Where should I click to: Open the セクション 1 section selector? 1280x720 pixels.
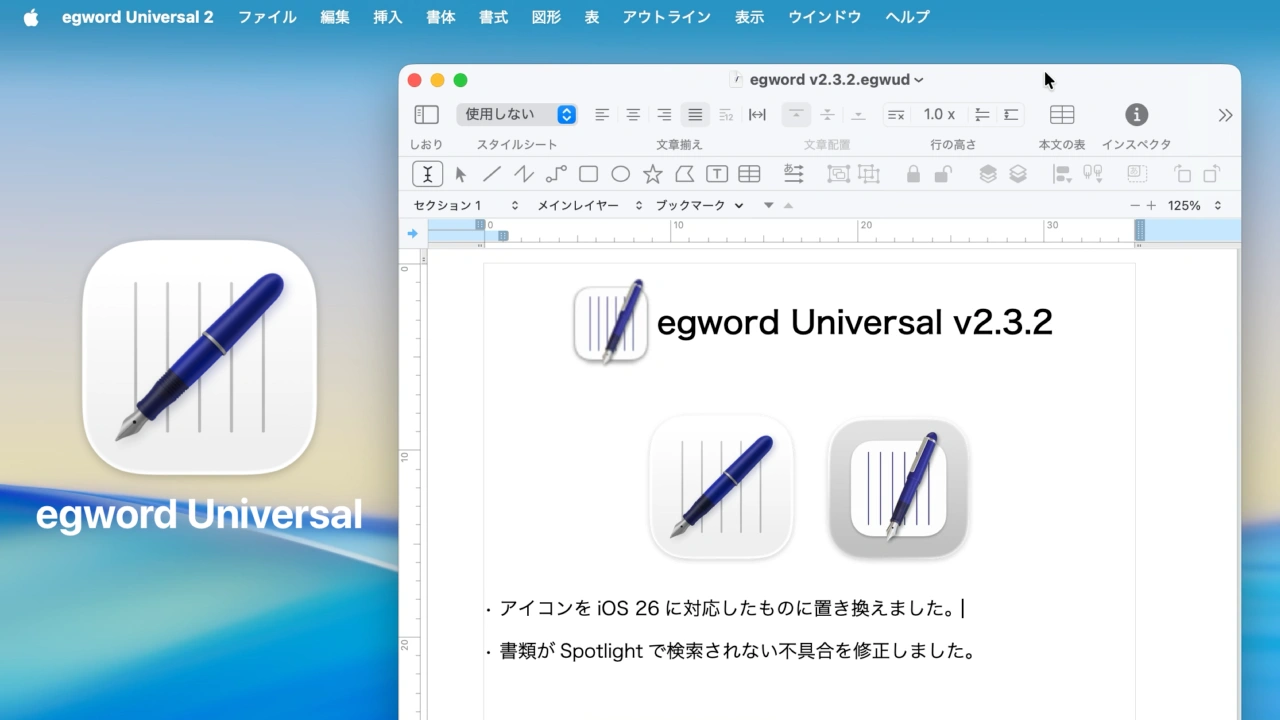pyautogui.click(x=466, y=205)
